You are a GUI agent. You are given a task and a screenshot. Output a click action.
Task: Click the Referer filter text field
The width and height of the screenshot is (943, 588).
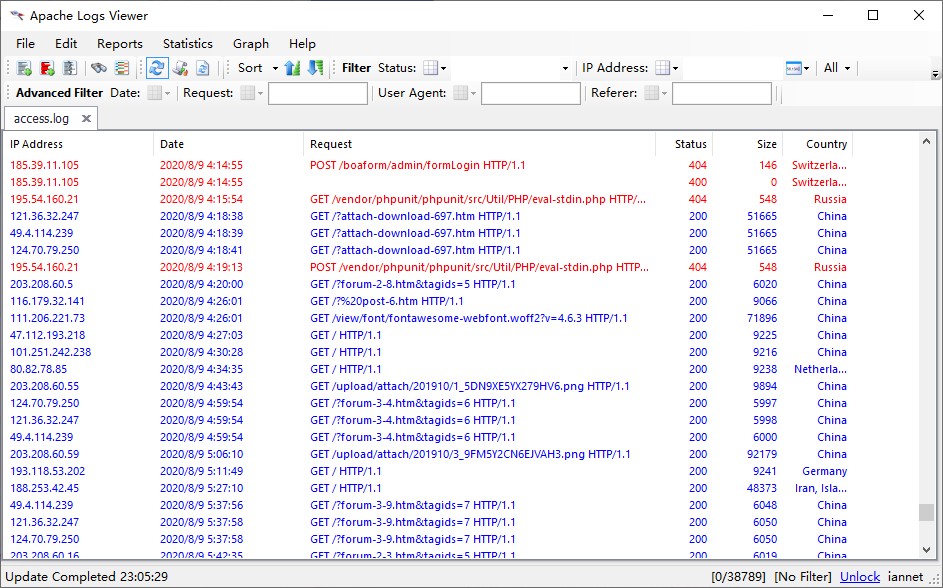click(722, 93)
